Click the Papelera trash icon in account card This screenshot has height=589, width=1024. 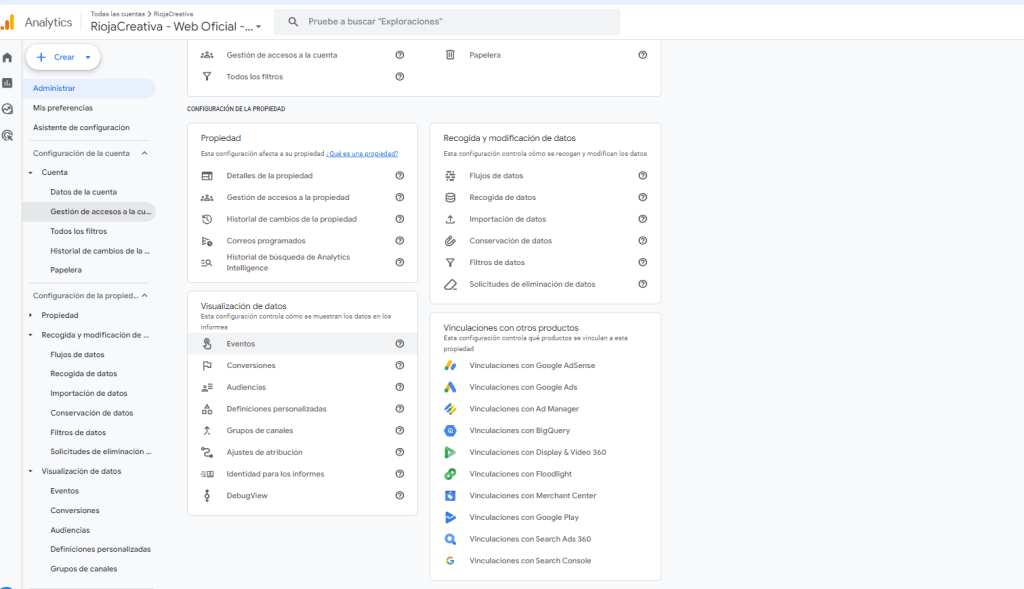tap(450, 55)
